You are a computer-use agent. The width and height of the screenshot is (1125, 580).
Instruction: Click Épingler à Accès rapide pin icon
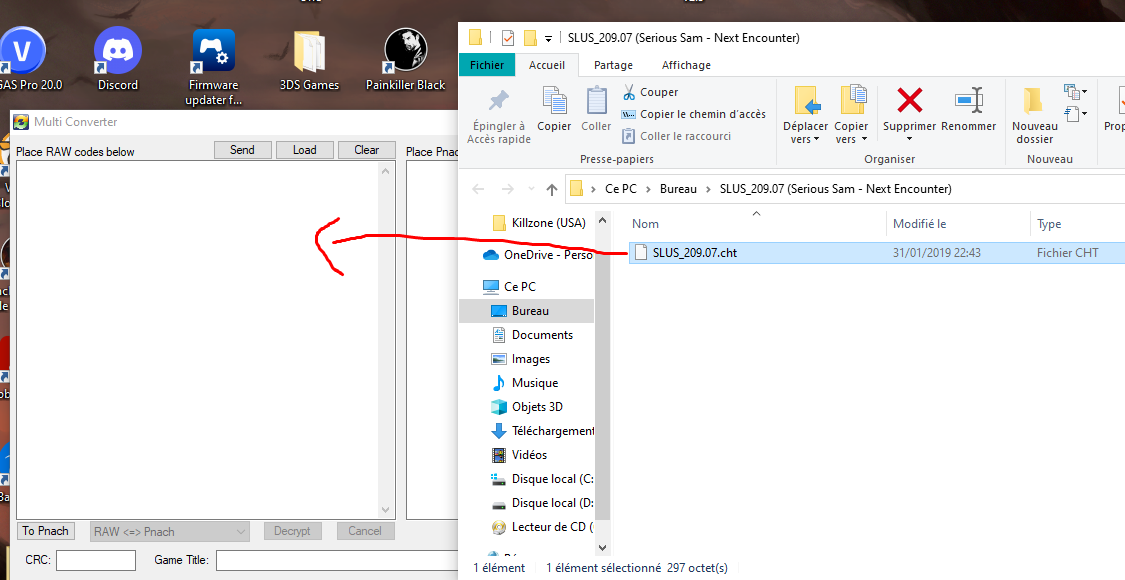point(499,100)
